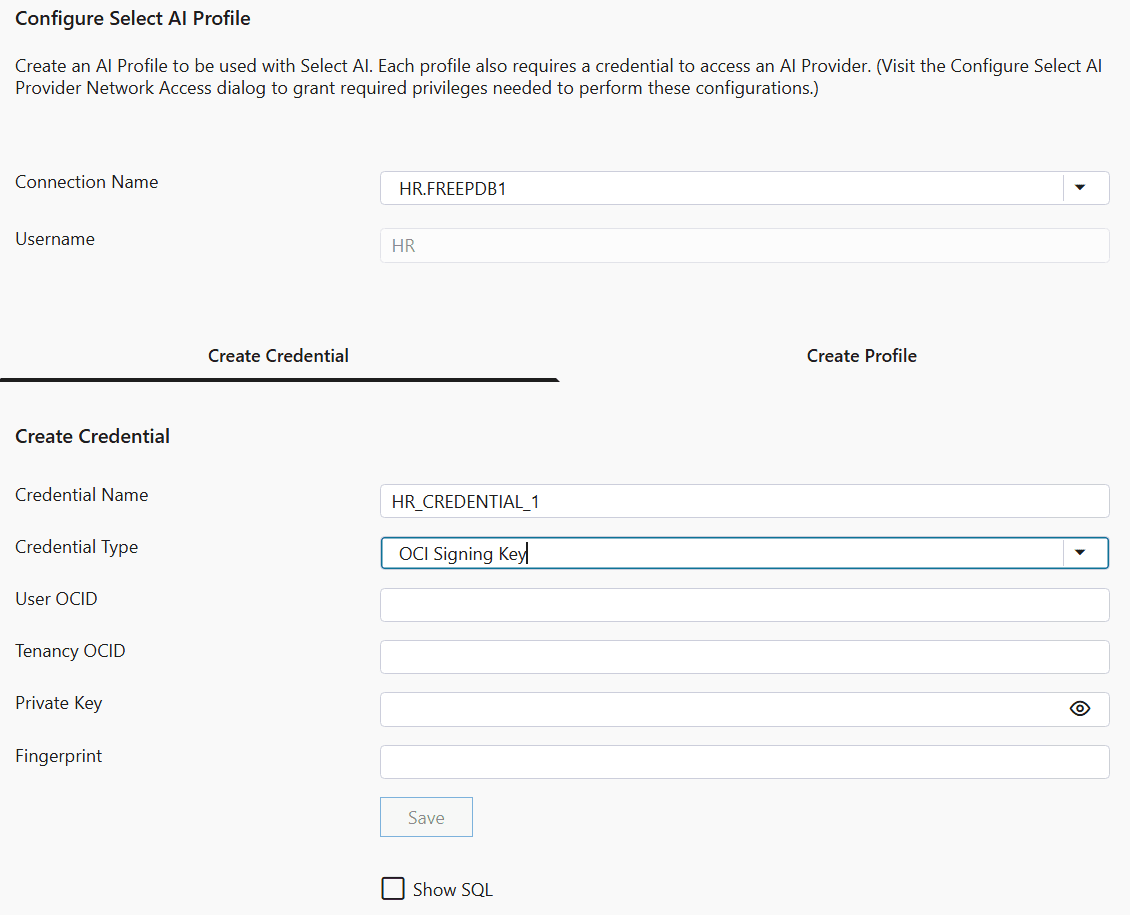Switch to the Create Profile tab

[861, 355]
